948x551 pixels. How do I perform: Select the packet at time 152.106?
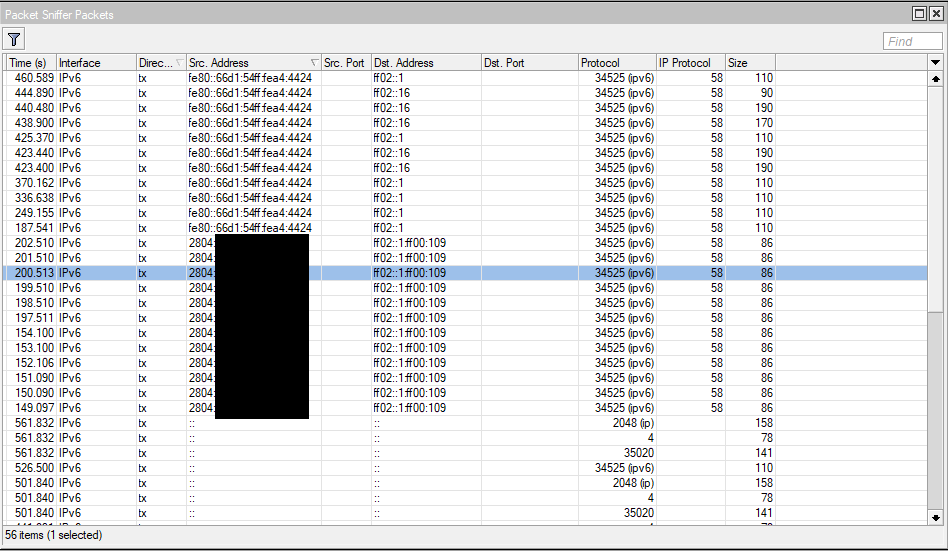click(x=464, y=363)
